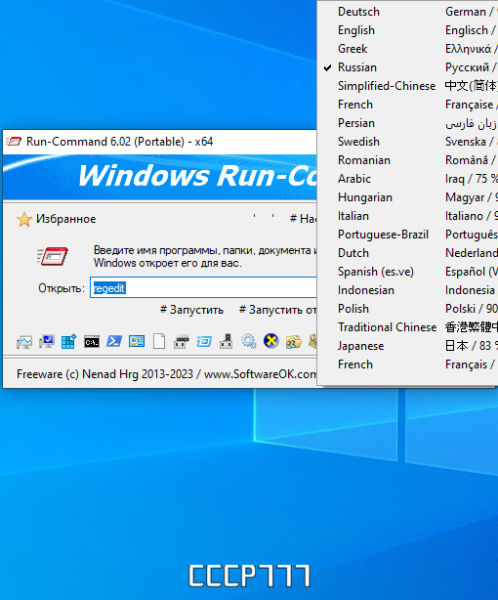Launch the yellow X DirectX icon
This screenshot has width=498, height=600.
click(x=271, y=341)
